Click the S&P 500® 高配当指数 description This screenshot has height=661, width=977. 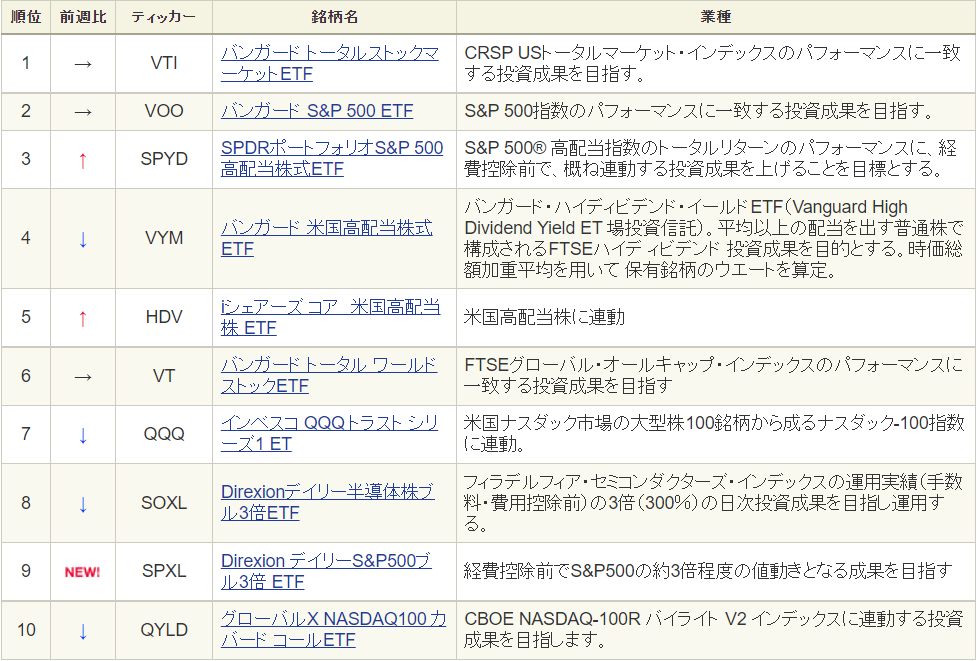pyautogui.click(x=710, y=158)
